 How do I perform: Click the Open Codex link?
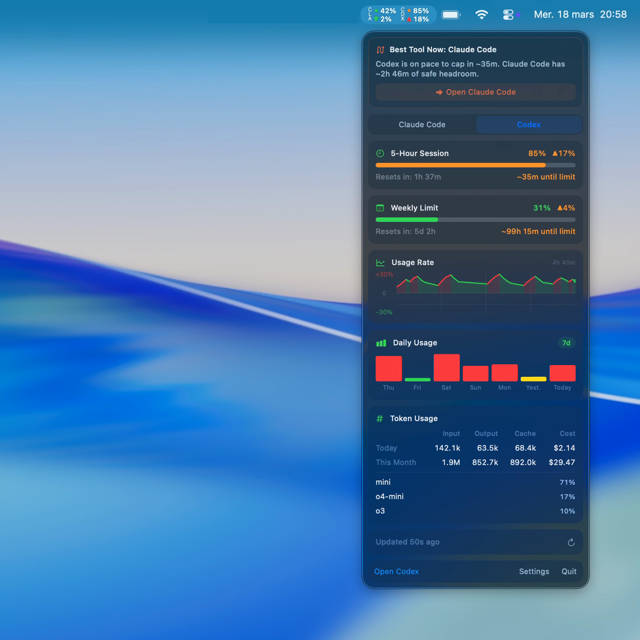pos(396,571)
